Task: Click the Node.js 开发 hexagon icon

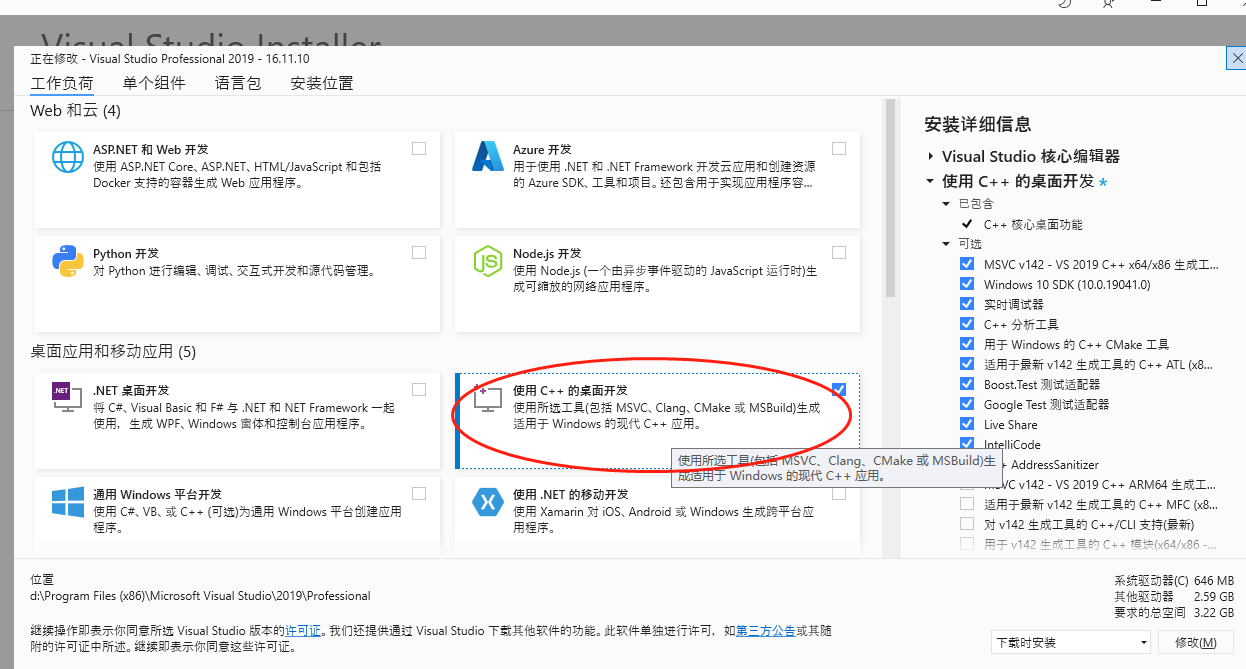Action: (x=487, y=262)
